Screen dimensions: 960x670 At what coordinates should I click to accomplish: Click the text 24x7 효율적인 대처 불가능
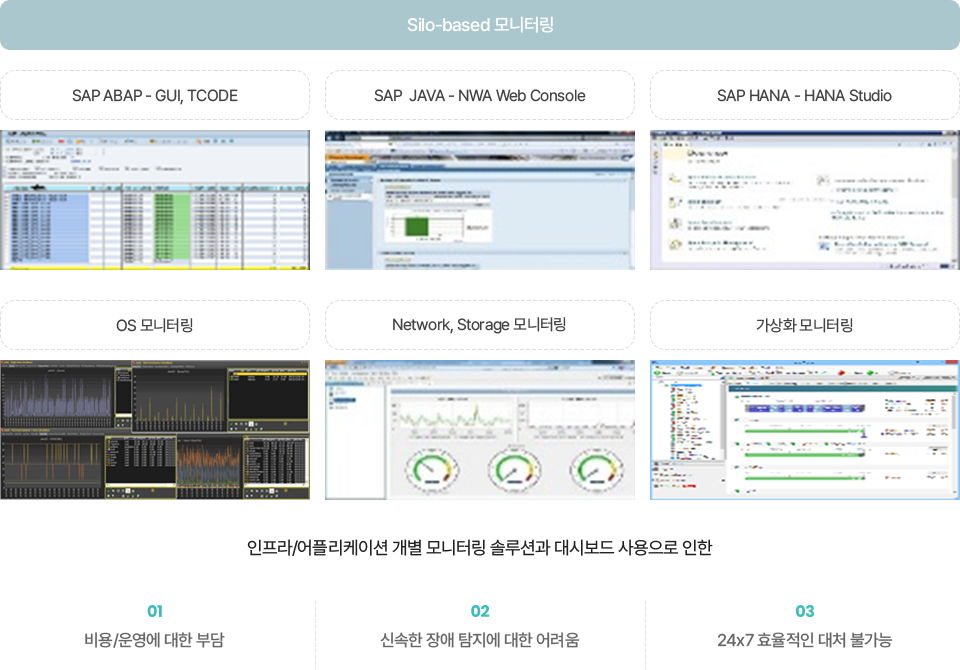[x=804, y=640]
